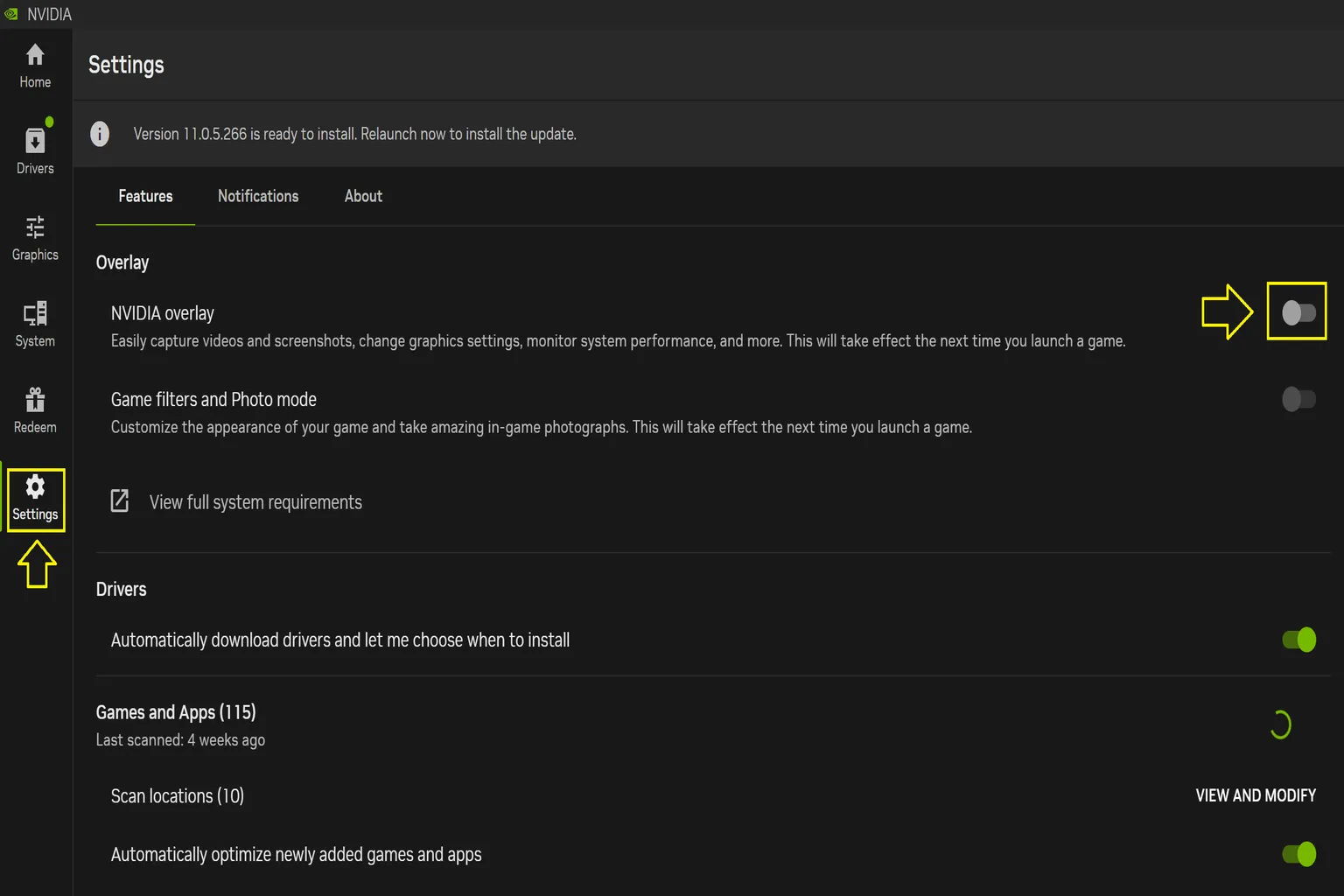Click VIEW AND MODIFY scan locations
The width and height of the screenshot is (1344, 896).
(x=1256, y=795)
